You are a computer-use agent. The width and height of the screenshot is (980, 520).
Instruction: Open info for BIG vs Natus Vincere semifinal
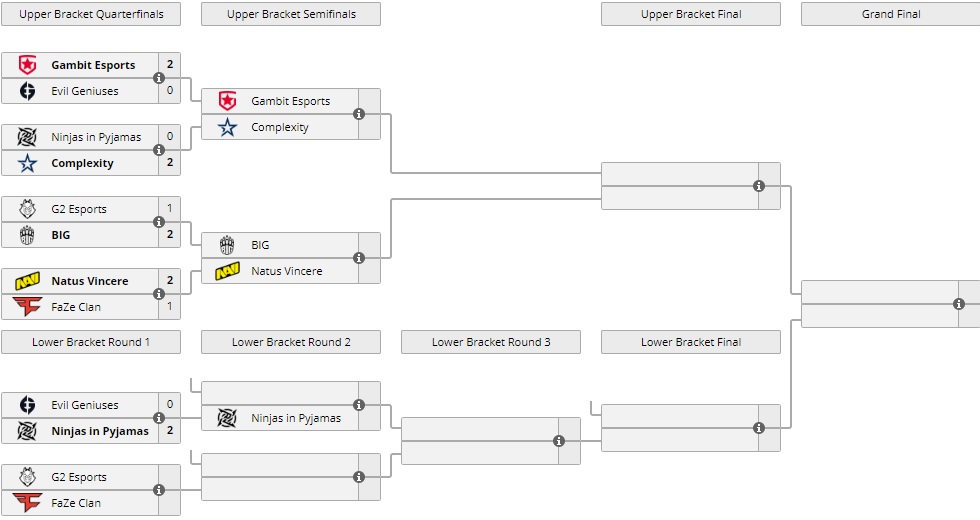[x=359, y=258]
